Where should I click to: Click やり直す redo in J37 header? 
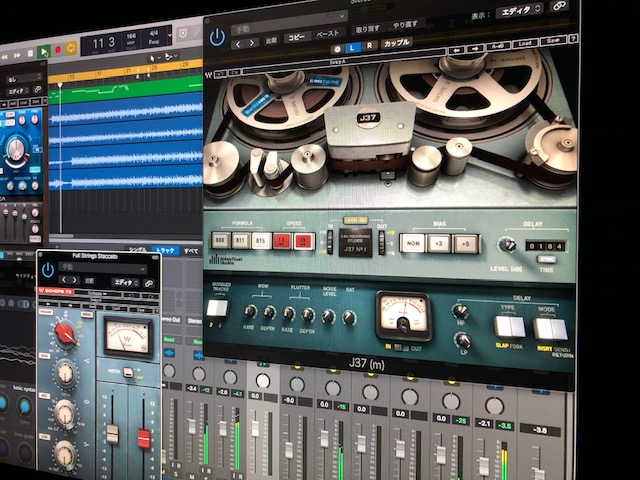click(x=405, y=25)
